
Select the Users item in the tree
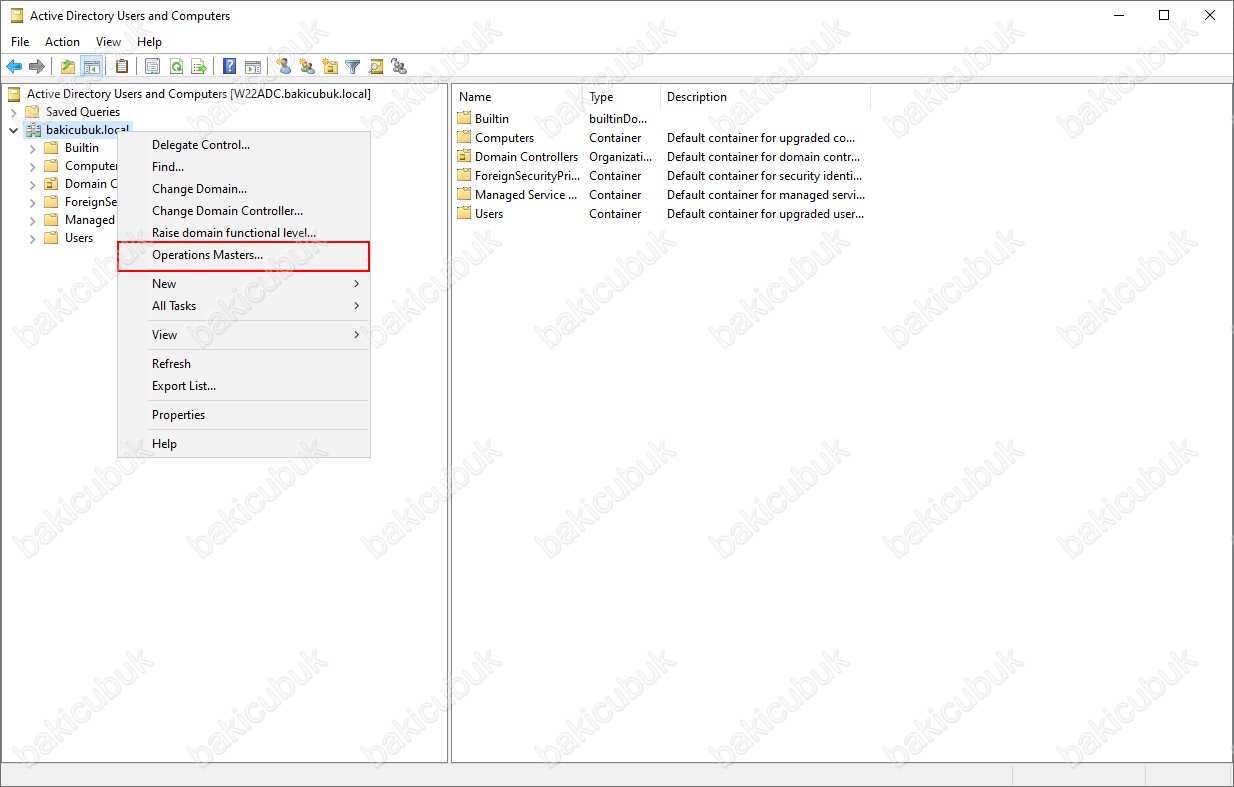tap(79, 238)
